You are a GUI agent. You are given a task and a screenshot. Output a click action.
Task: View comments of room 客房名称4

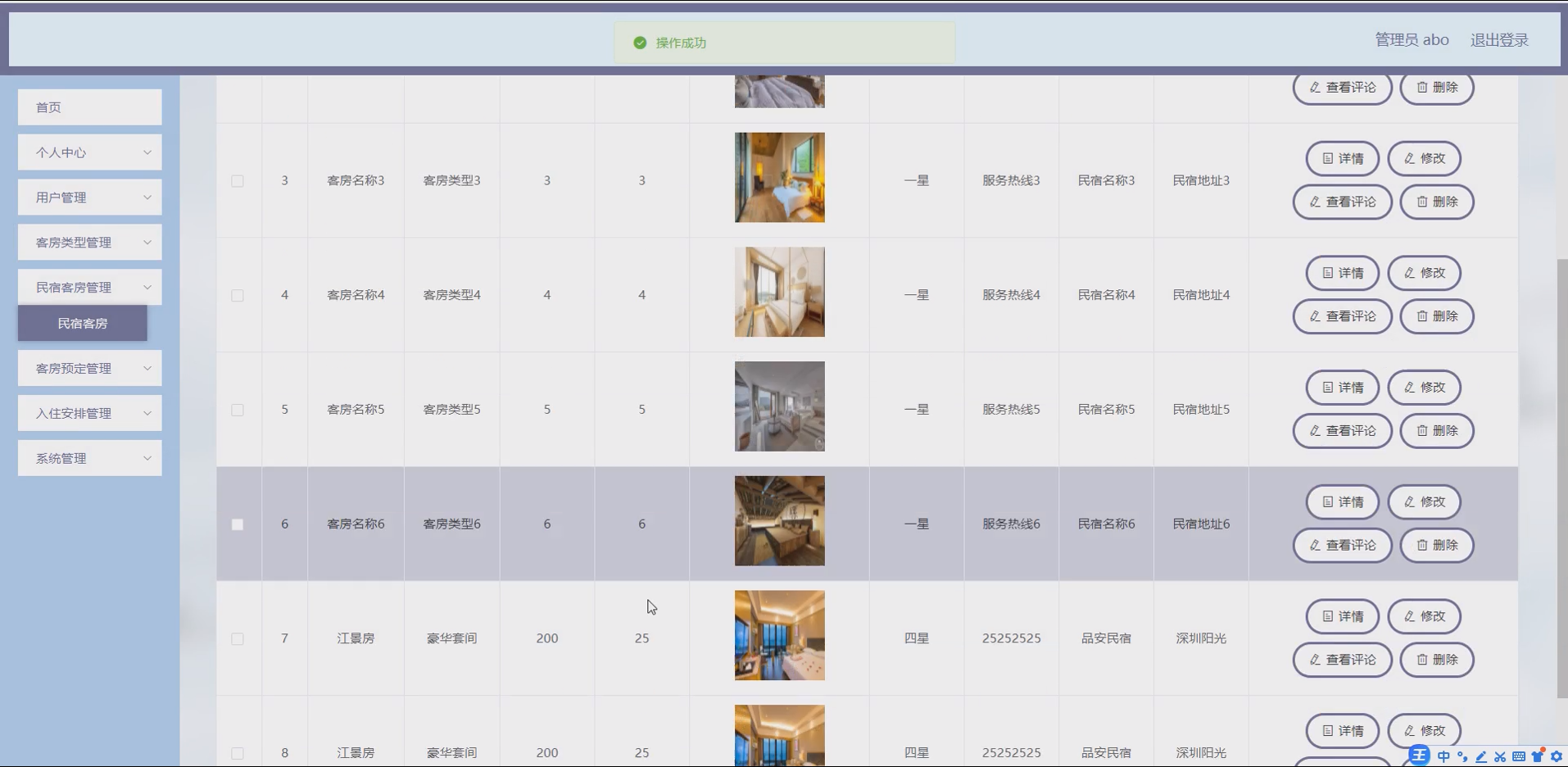pyautogui.click(x=1342, y=316)
